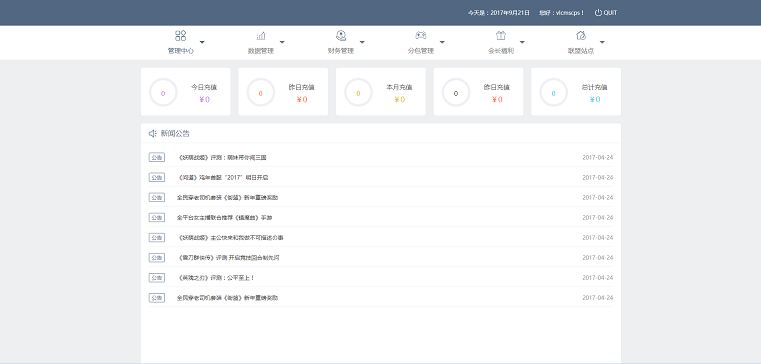Click the 管理中心 grid icon
Image resolution: width=761 pixels, height=364 pixels.
[x=181, y=35]
